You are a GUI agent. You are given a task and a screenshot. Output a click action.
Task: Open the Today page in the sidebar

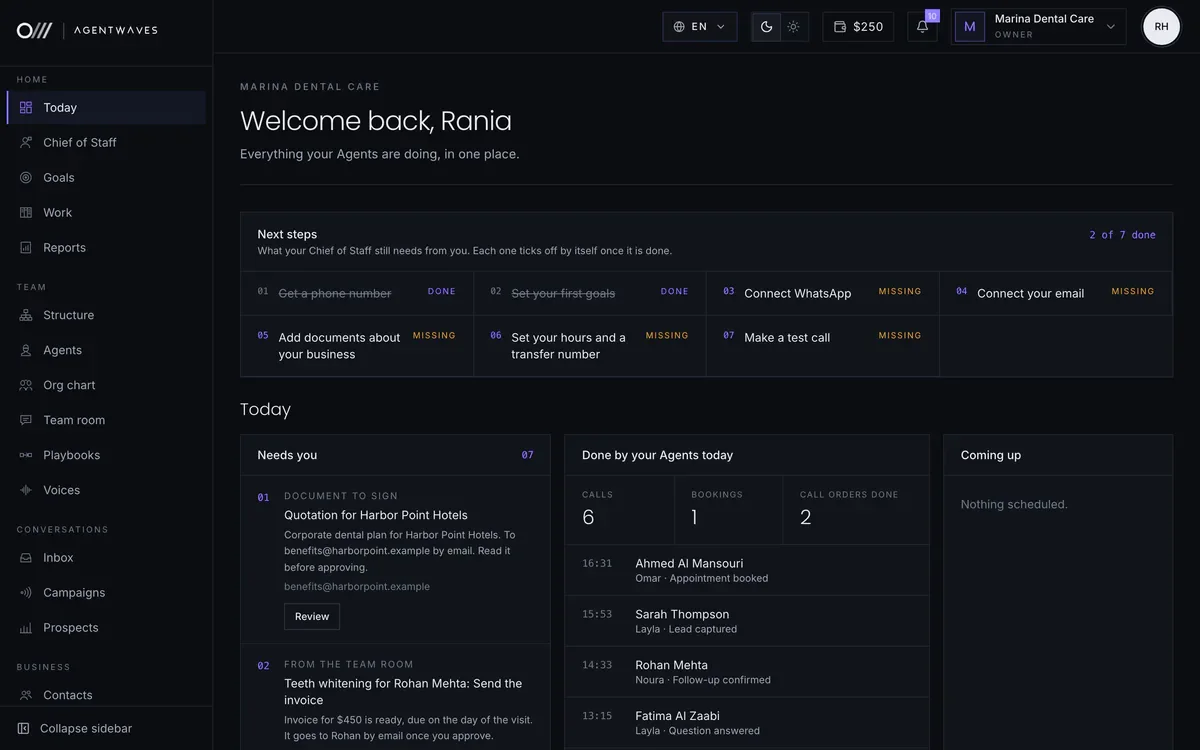(x=107, y=108)
